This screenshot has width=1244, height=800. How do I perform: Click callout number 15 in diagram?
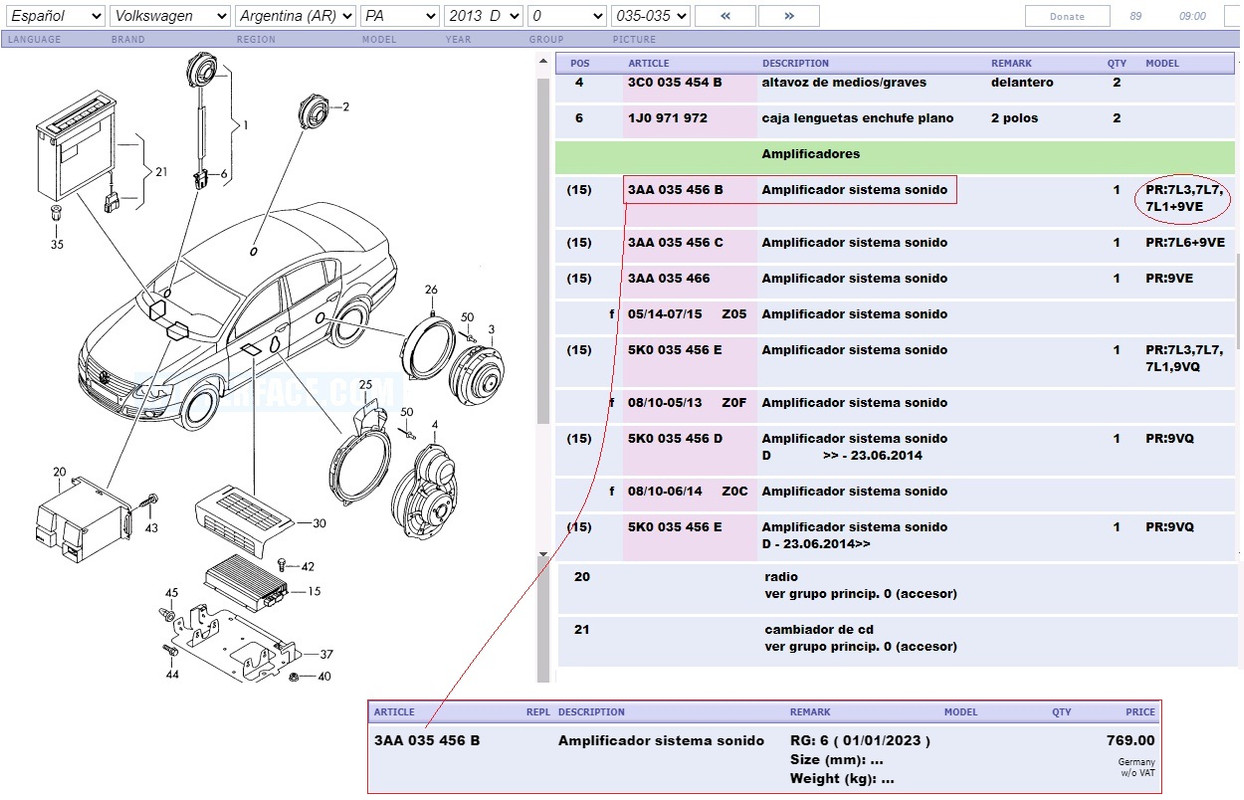(x=315, y=591)
